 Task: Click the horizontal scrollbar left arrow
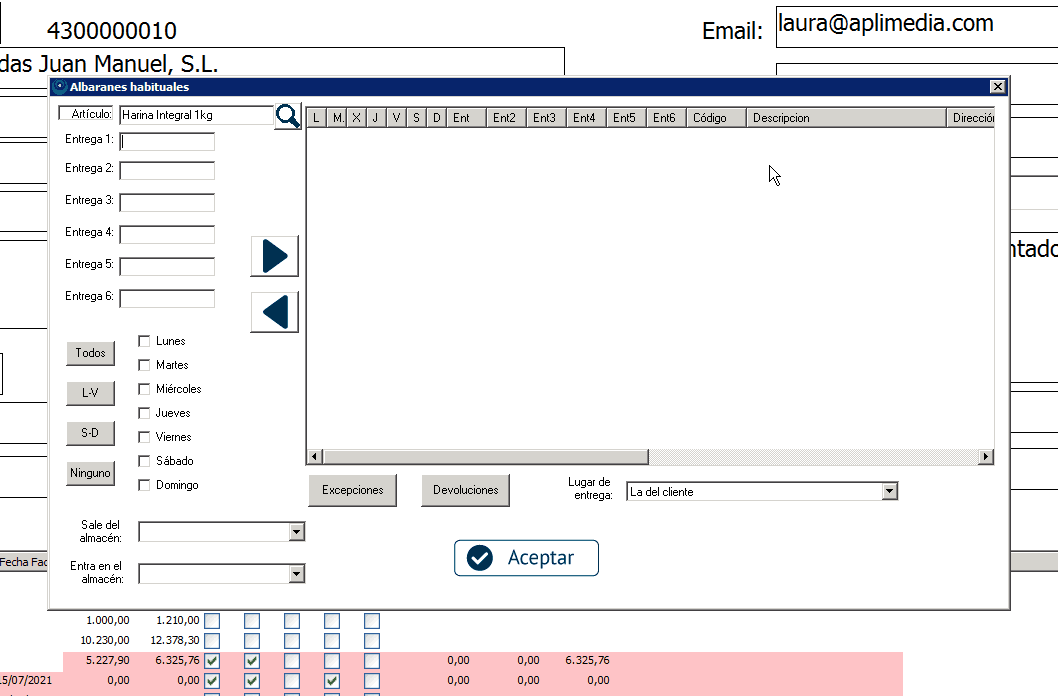coord(313,457)
